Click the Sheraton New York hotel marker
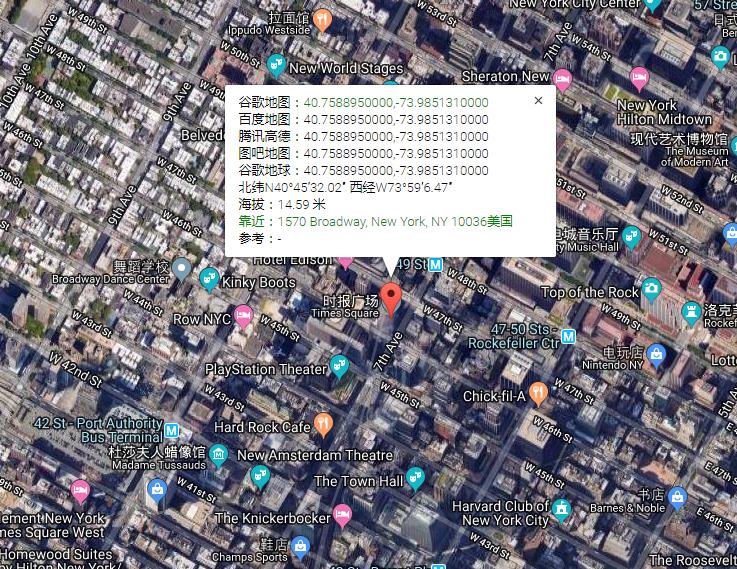Screen dimensions: 737x569 click(x=562, y=80)
